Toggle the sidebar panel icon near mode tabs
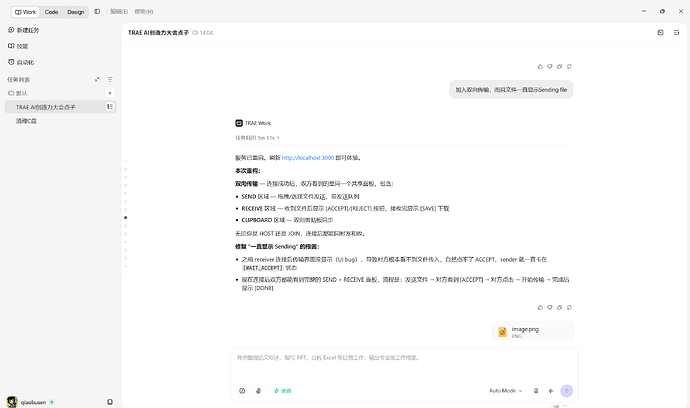Image resolution: width=690 pixels, height=408 pixels. tap(97, 11)
